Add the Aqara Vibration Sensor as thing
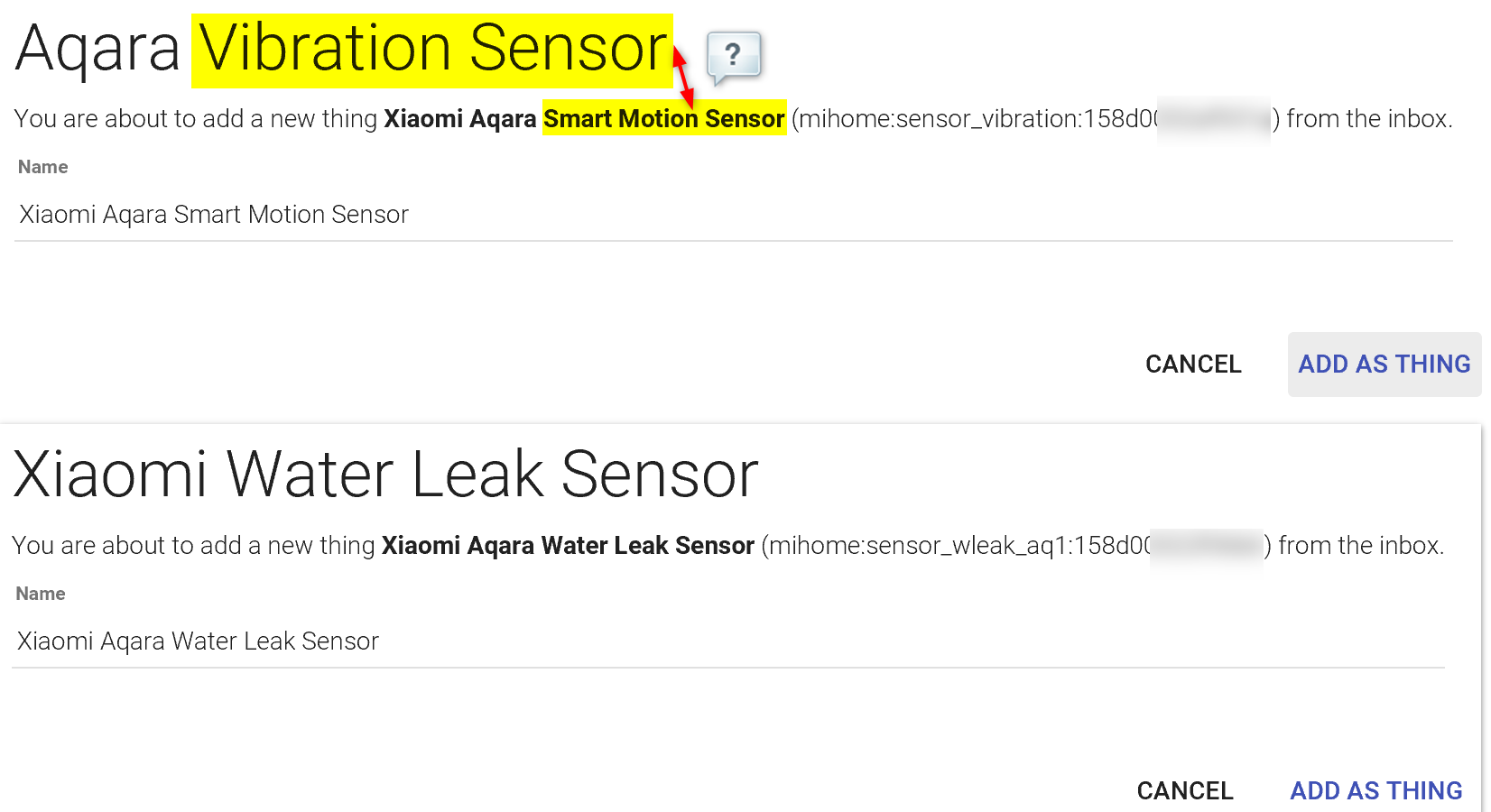Viewport: 1491px width, 812px height. [x=1384, y=364]
